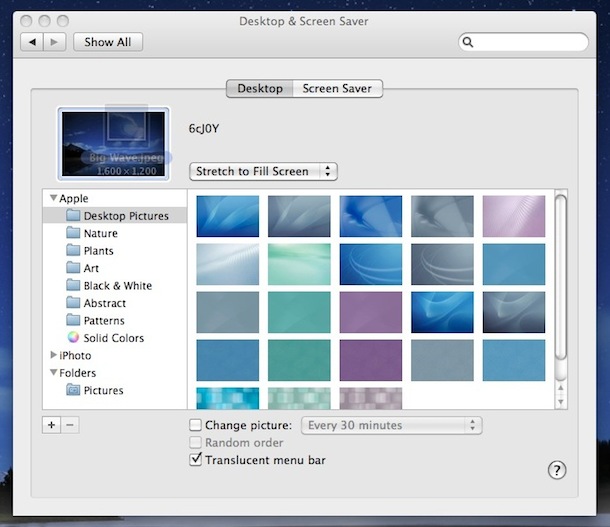
Task: Open the Nature folder in sidebar
Action: [x=100, y=233]
